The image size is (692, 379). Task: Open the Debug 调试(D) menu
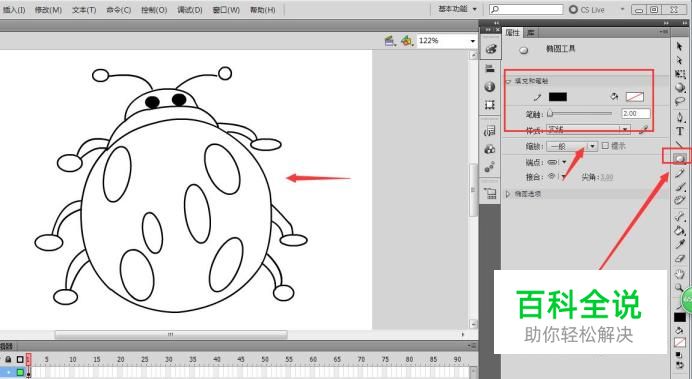tap(190, 10)
